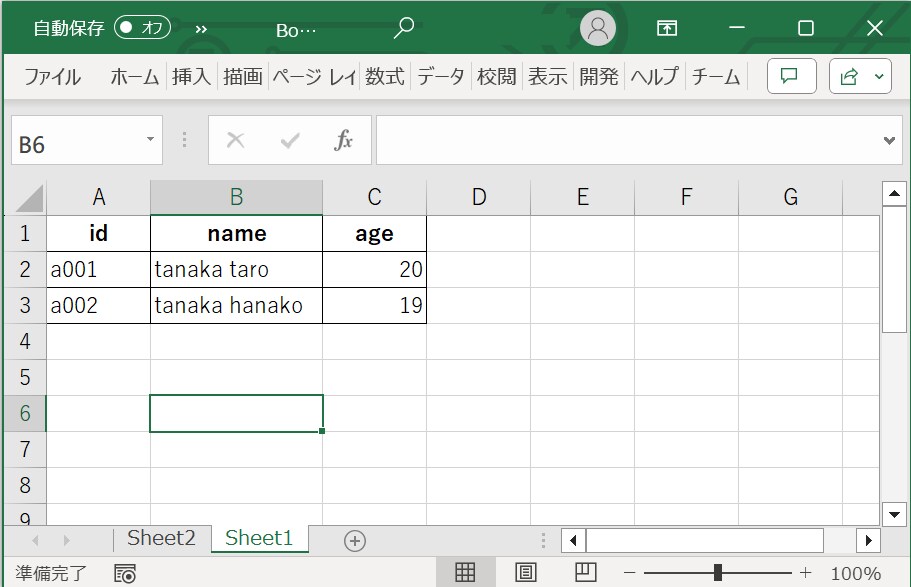Click inside the formula bar field

coord(627,140)
